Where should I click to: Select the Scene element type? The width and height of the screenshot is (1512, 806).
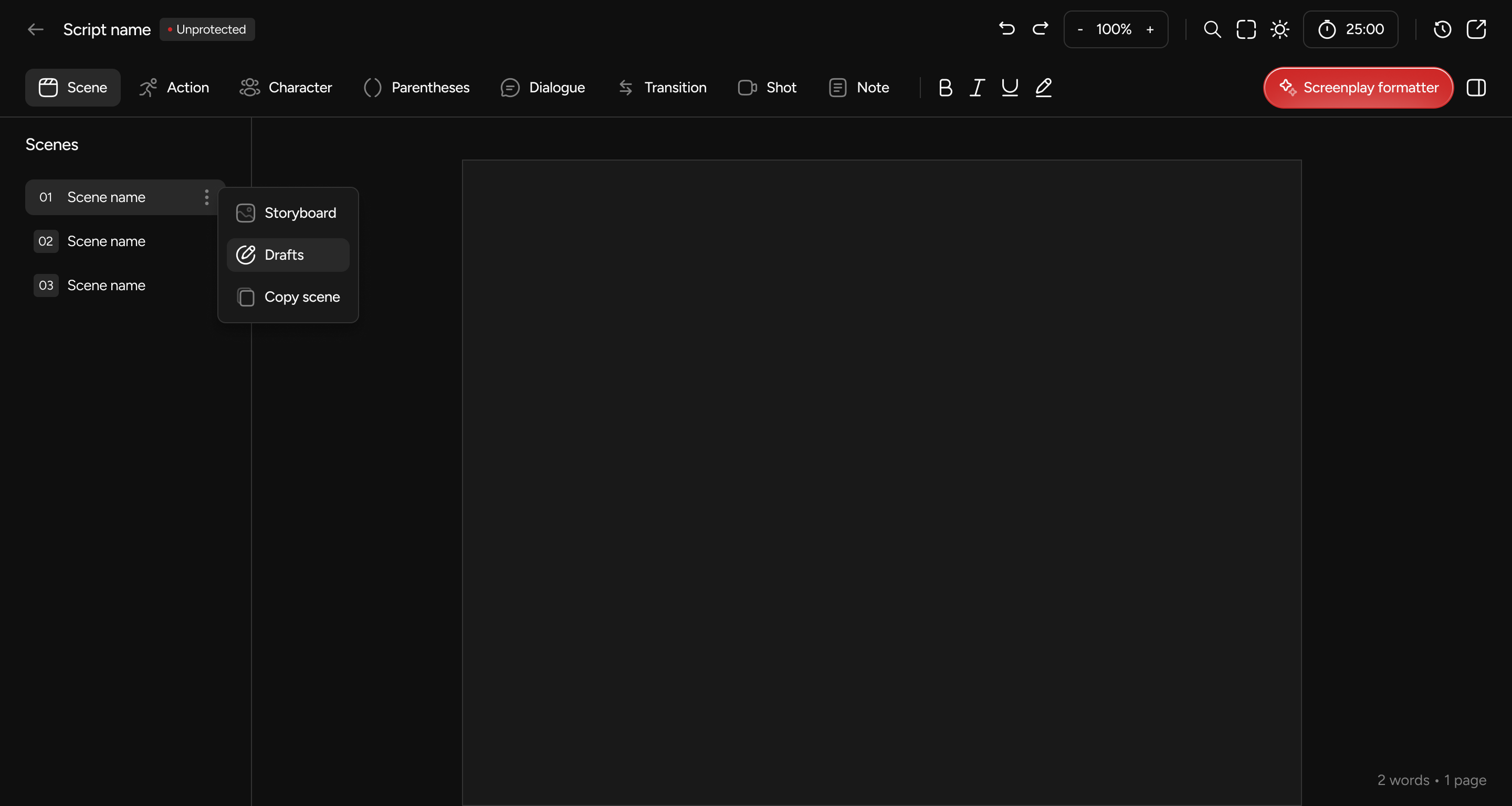[x=73, y=88]
